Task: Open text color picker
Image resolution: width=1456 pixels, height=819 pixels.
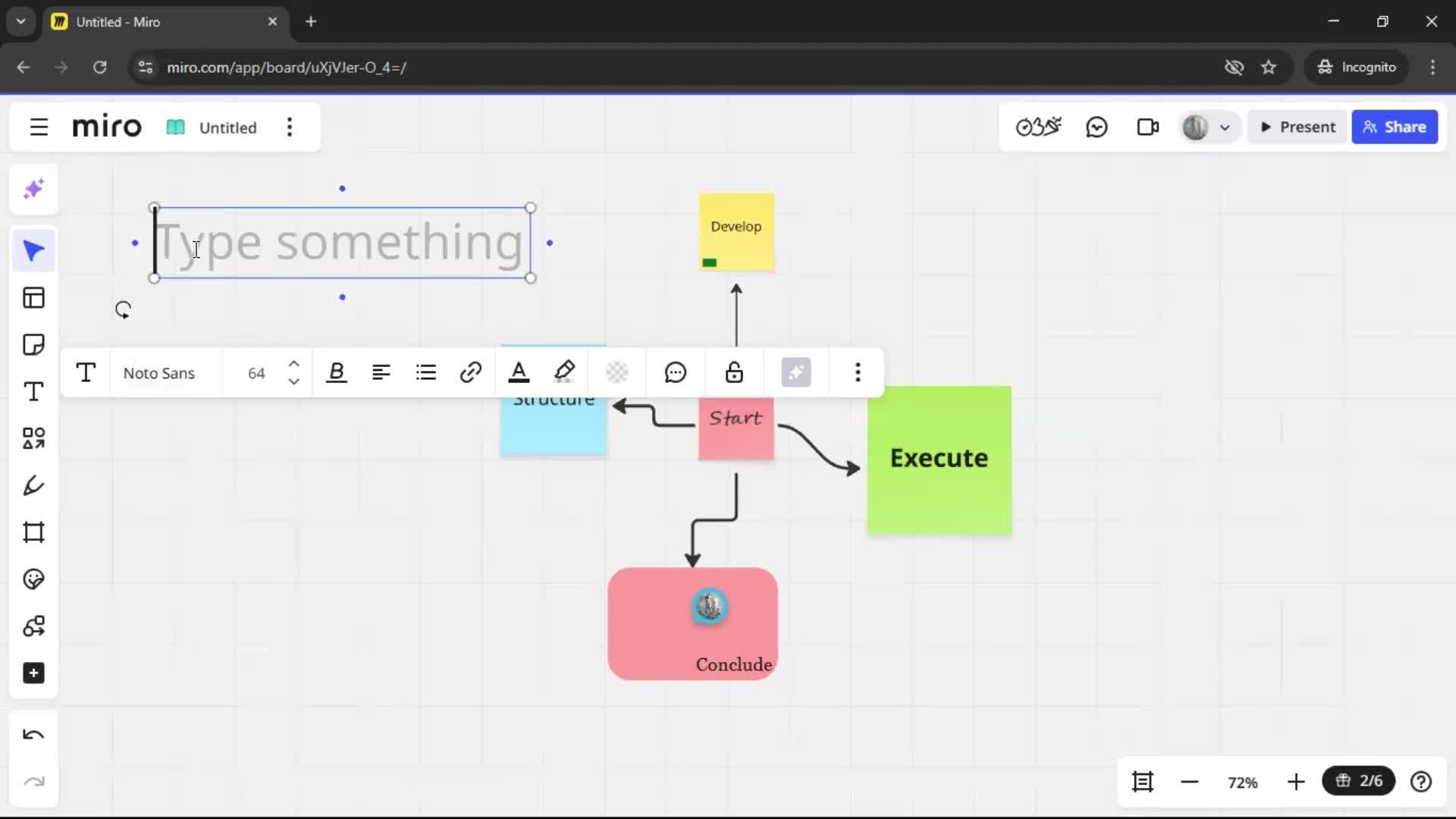Action: coord(519,373)
